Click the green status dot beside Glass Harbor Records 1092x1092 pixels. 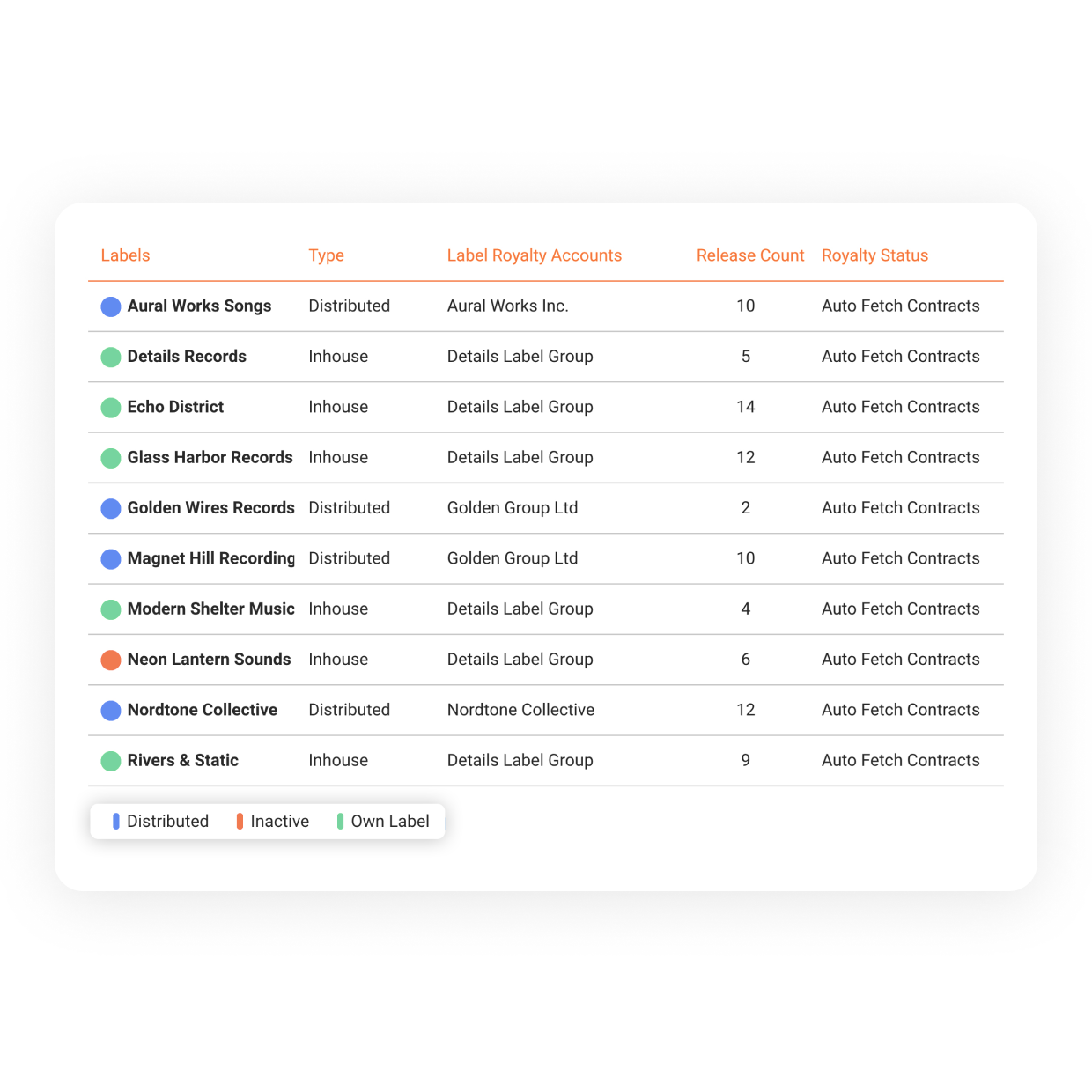click(111, 458)
